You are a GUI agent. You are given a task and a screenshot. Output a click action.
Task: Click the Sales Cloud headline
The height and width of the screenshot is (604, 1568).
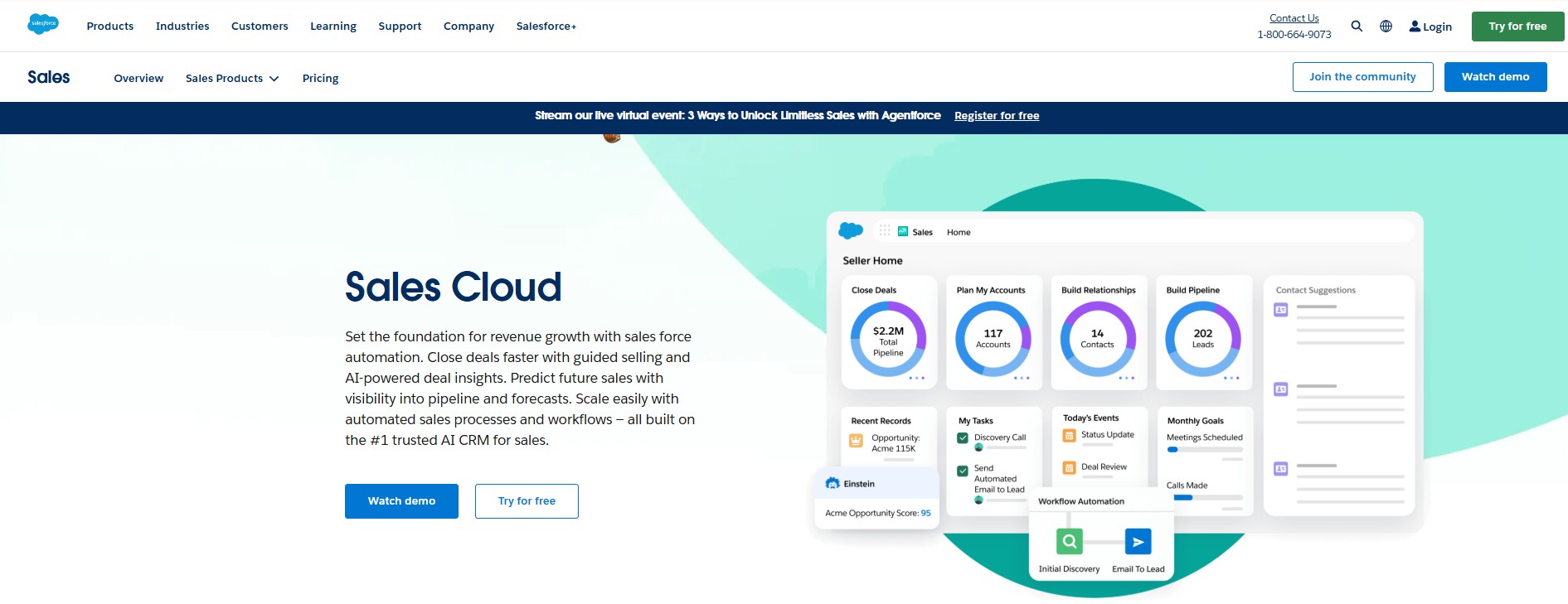tap(453, 288)
